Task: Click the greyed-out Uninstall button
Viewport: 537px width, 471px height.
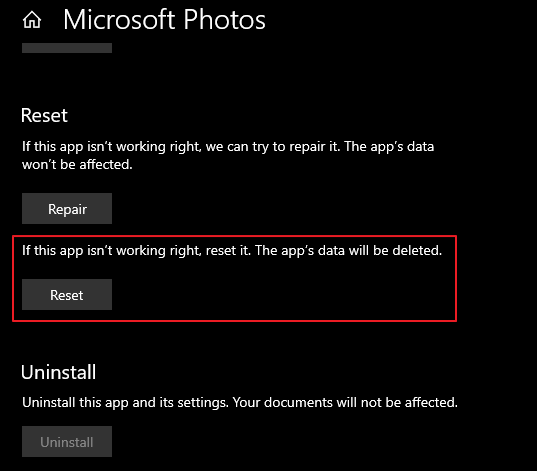Action: (x=67, y=442)
